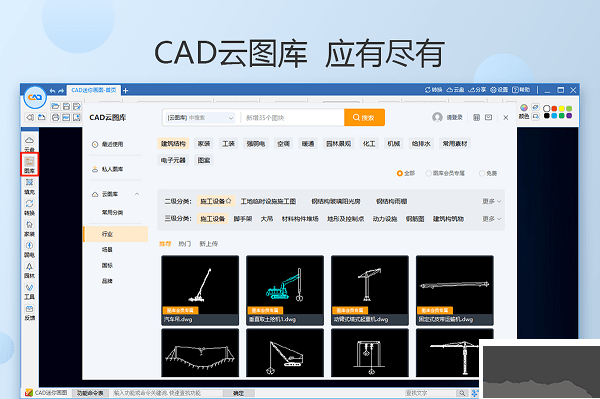The image size is (600, 399).
Task: Choose 钢结构雨棚 in 二级分类
Action: [391, 201]
